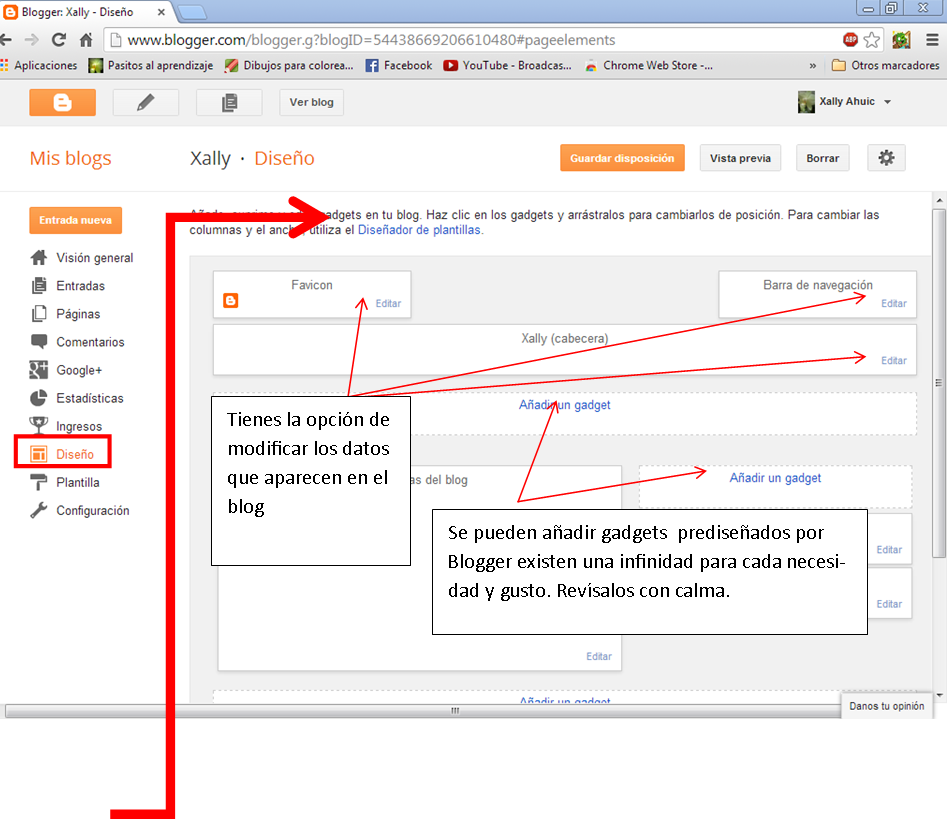Click the gear settings icon near Borrar

[886, 157]
